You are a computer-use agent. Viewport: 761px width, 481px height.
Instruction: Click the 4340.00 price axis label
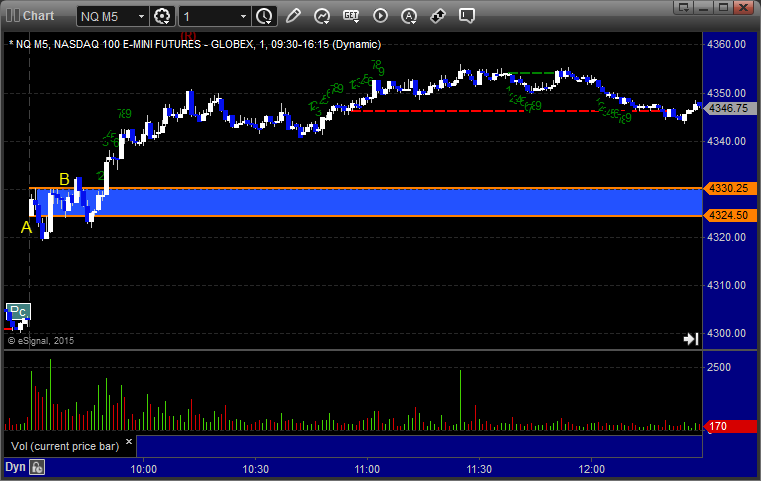point(727,141)
